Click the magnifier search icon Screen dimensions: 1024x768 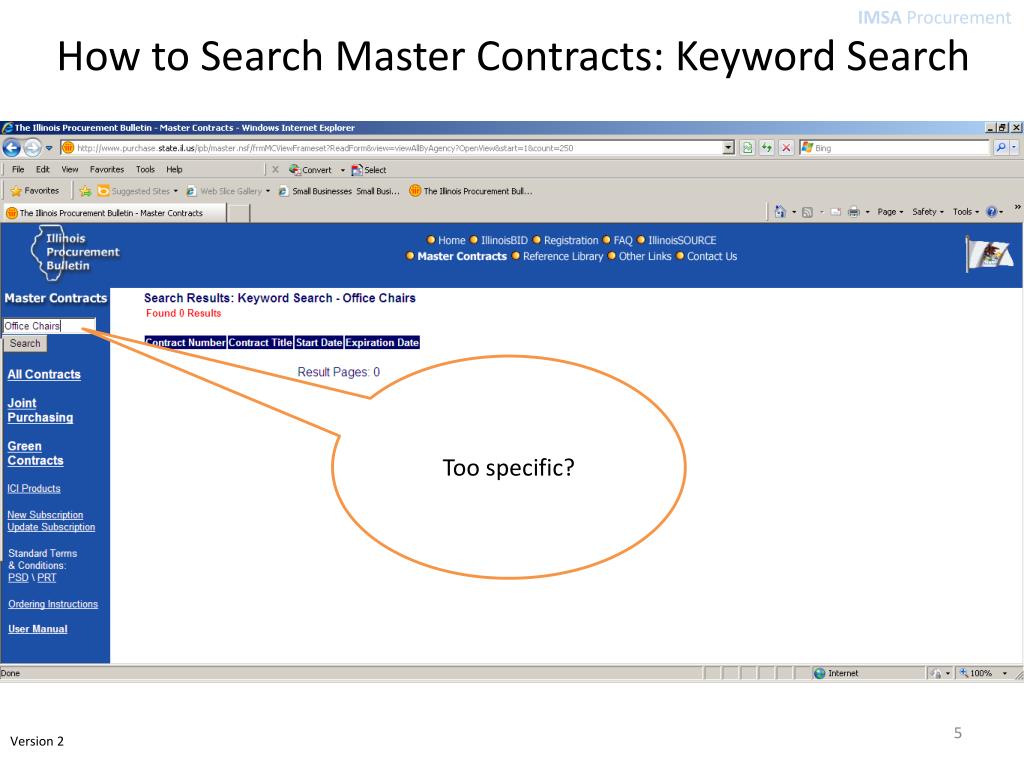(1000, 148)
